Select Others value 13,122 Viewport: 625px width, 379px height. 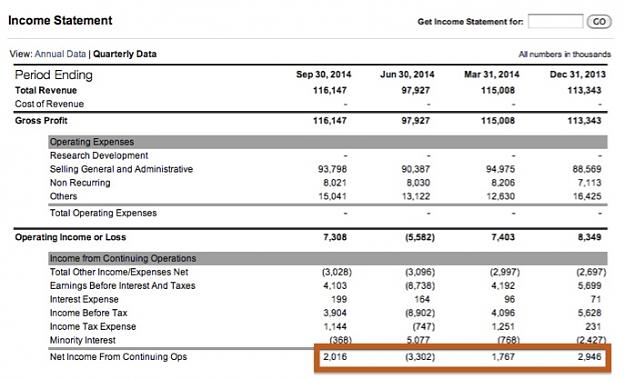click(416, 196)
